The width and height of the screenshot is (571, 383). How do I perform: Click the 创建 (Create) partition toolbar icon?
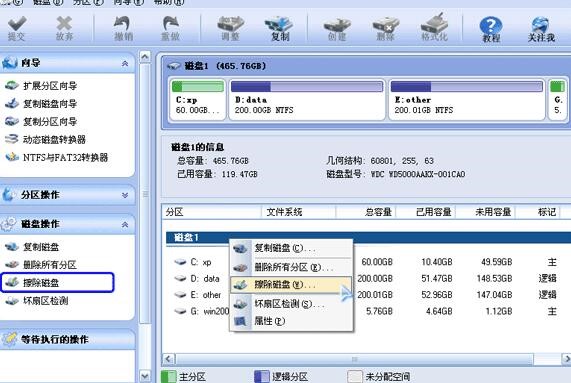pyautogui.click(x=337, y=28)
